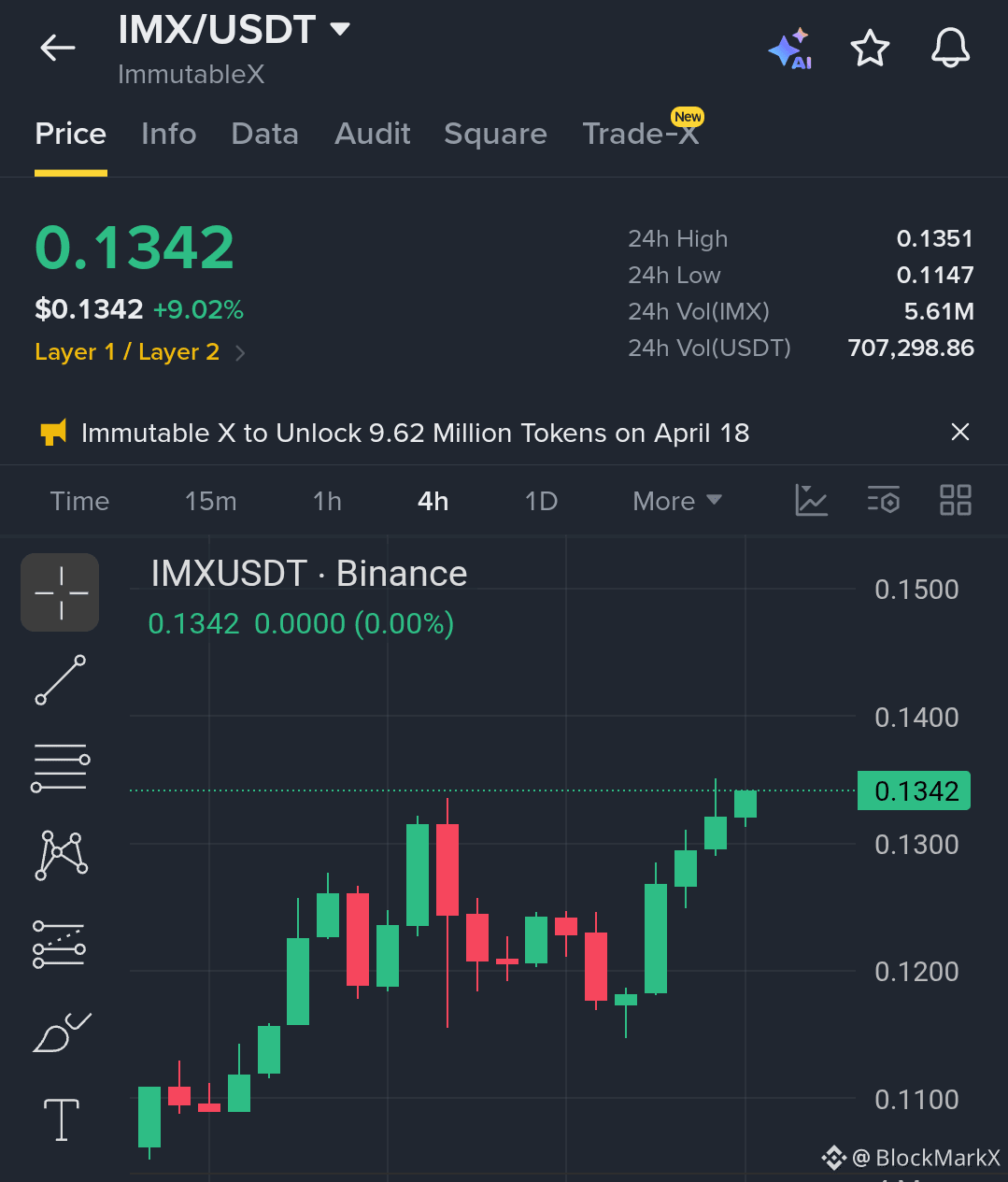Select the 4h timeframe
Viewport: 1008px width, 1182px height.
[x=433, y=501]
